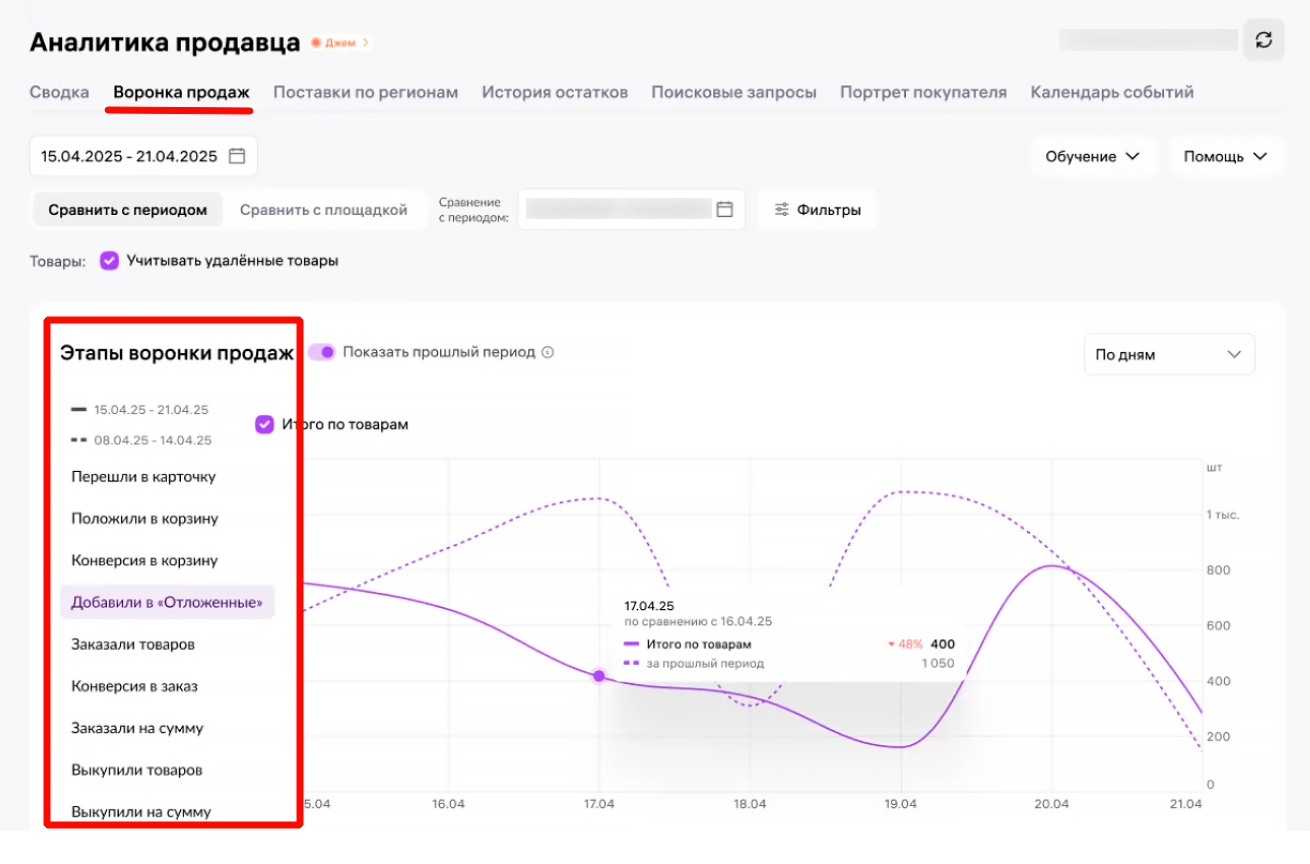The height and width of the screenshot is (864, 1310).
Task: Click the highlighted data point on the chart line
Action: (x=598, y=676)
